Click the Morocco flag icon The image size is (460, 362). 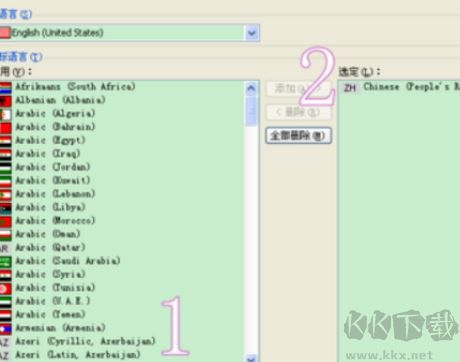click(6, 221)
